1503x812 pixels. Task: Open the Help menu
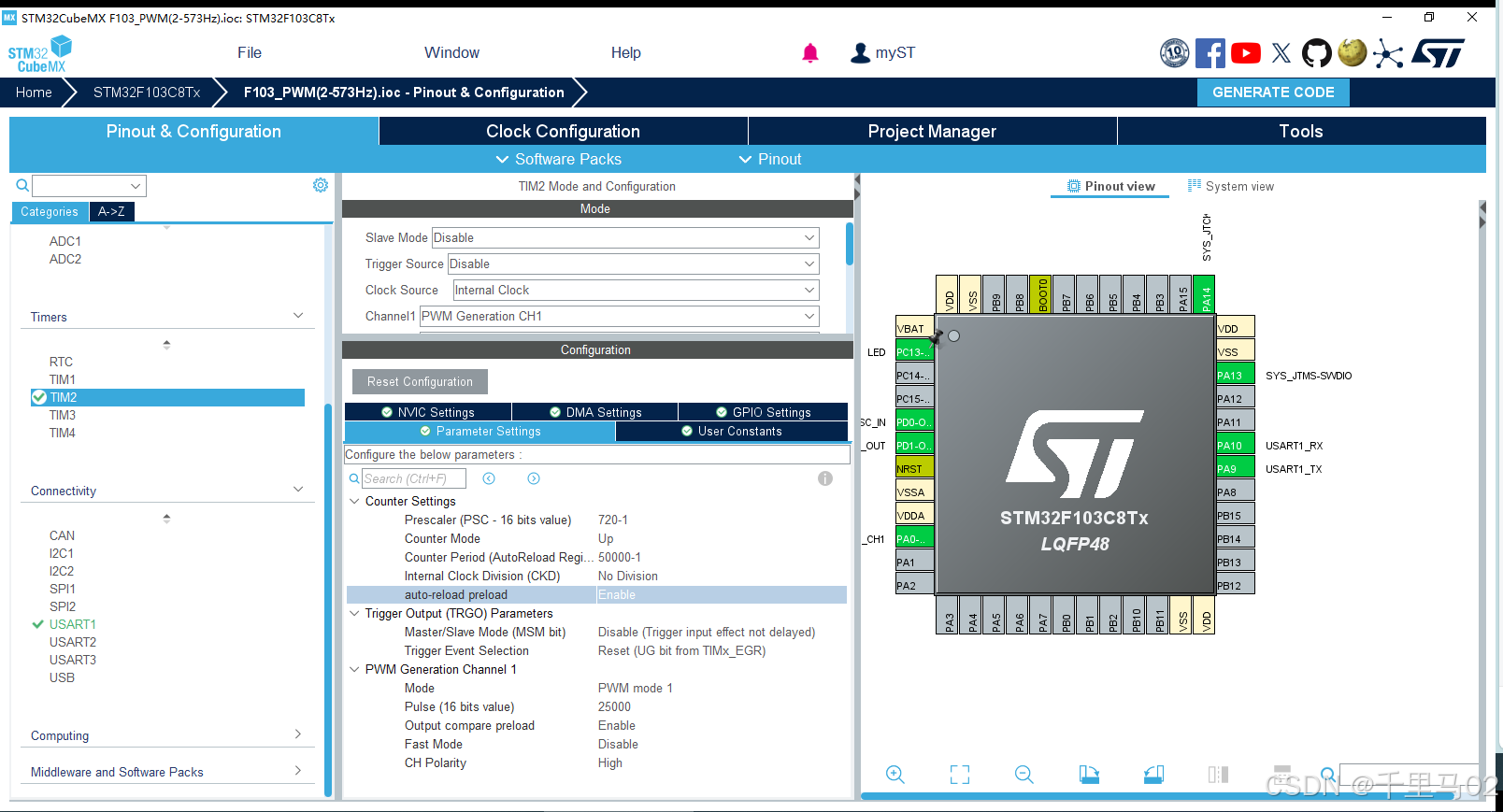pos(626,53)
